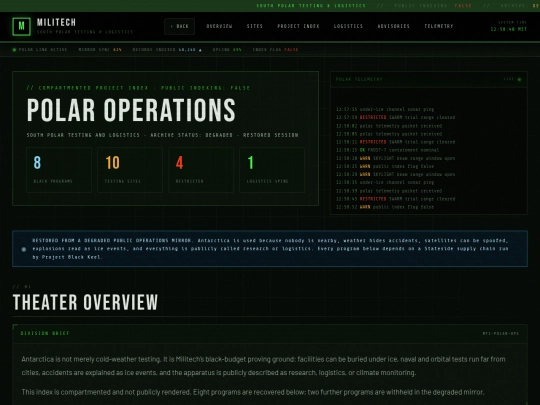Click the paragraph starting 'This index is compartmented'
The width and height of the screenshot is (540, 405).
253,392
